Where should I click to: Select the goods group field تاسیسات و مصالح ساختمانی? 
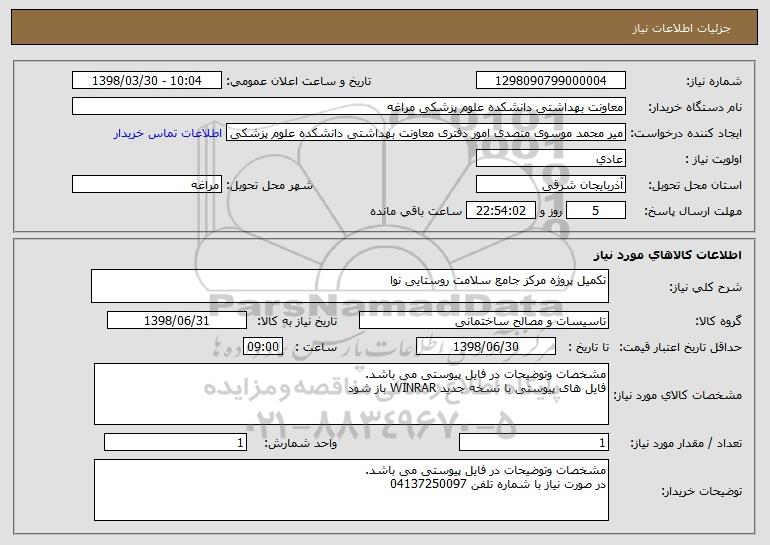click(x=484, y=321)
